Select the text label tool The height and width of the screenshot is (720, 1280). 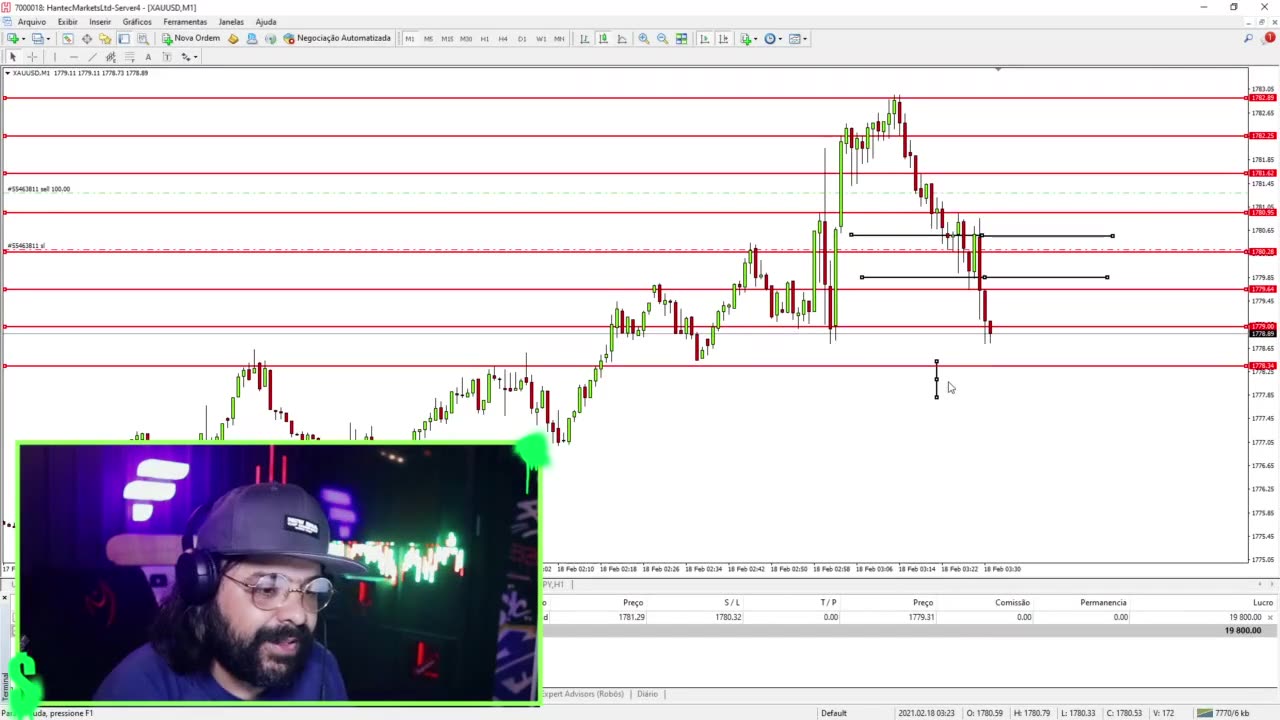point(167,57)
